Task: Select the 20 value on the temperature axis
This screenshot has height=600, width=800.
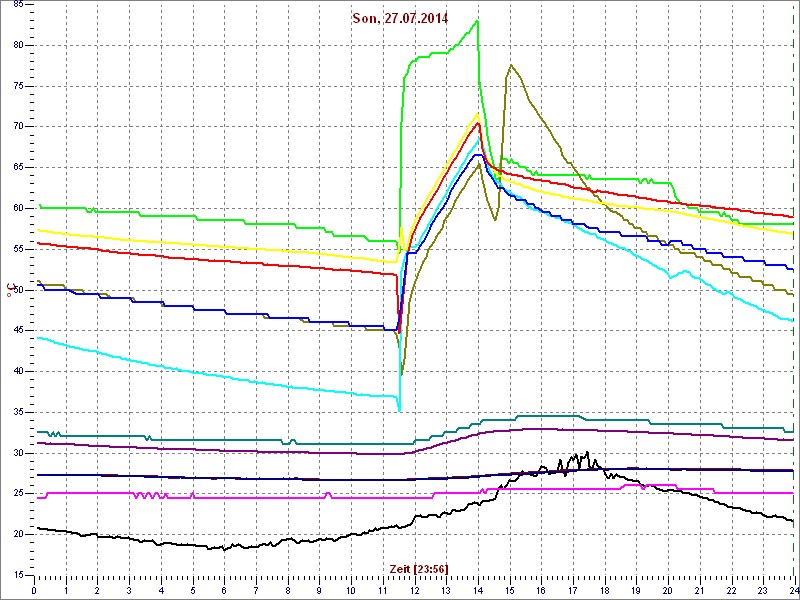Action: (18, 535)
